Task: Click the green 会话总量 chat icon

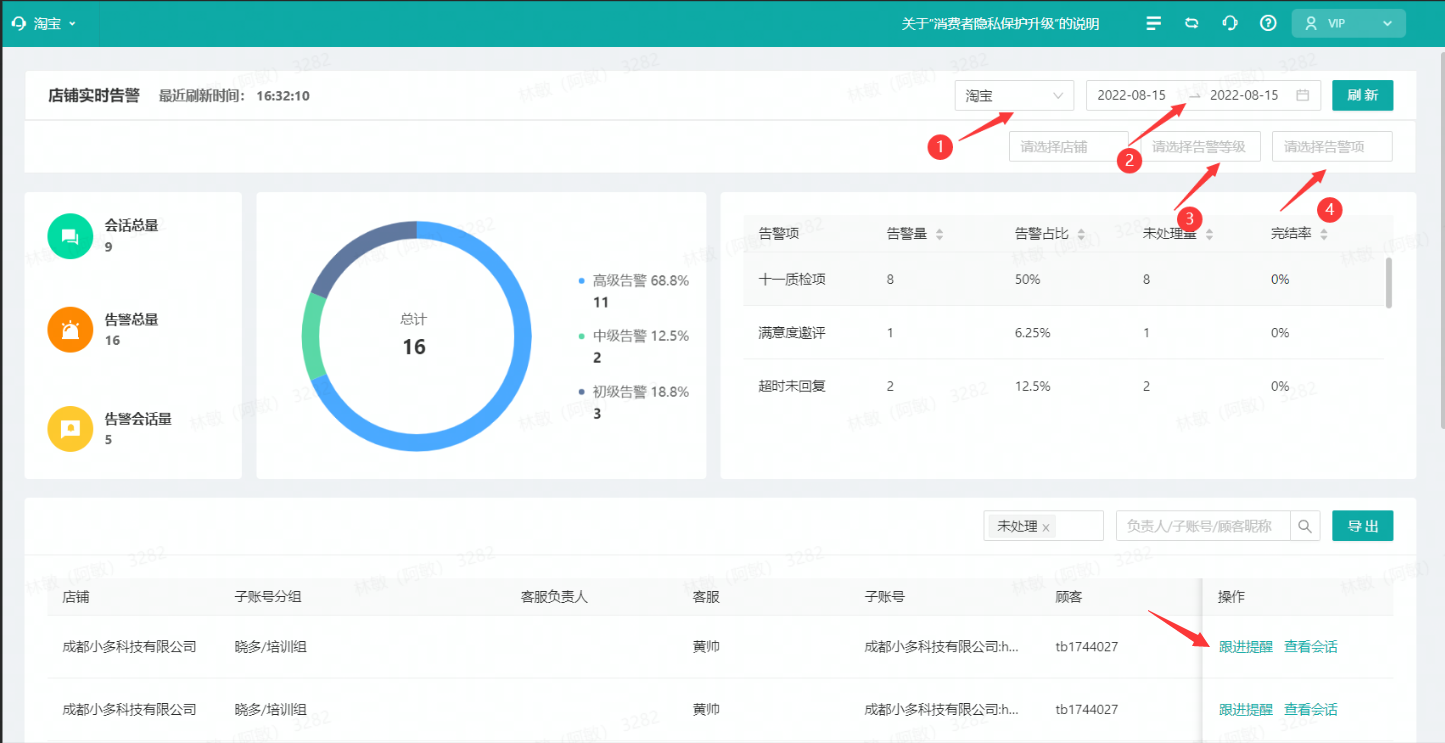Action: (x=70, y=236)
